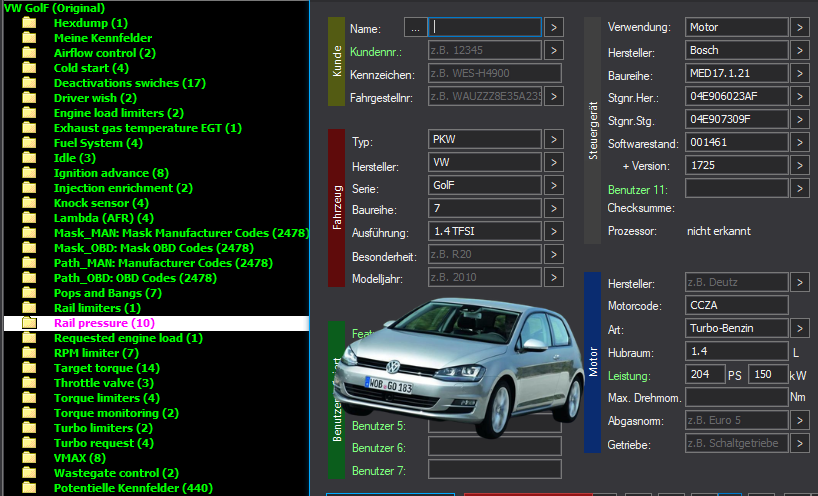Open Target torque (14) folder

[107, 368]
